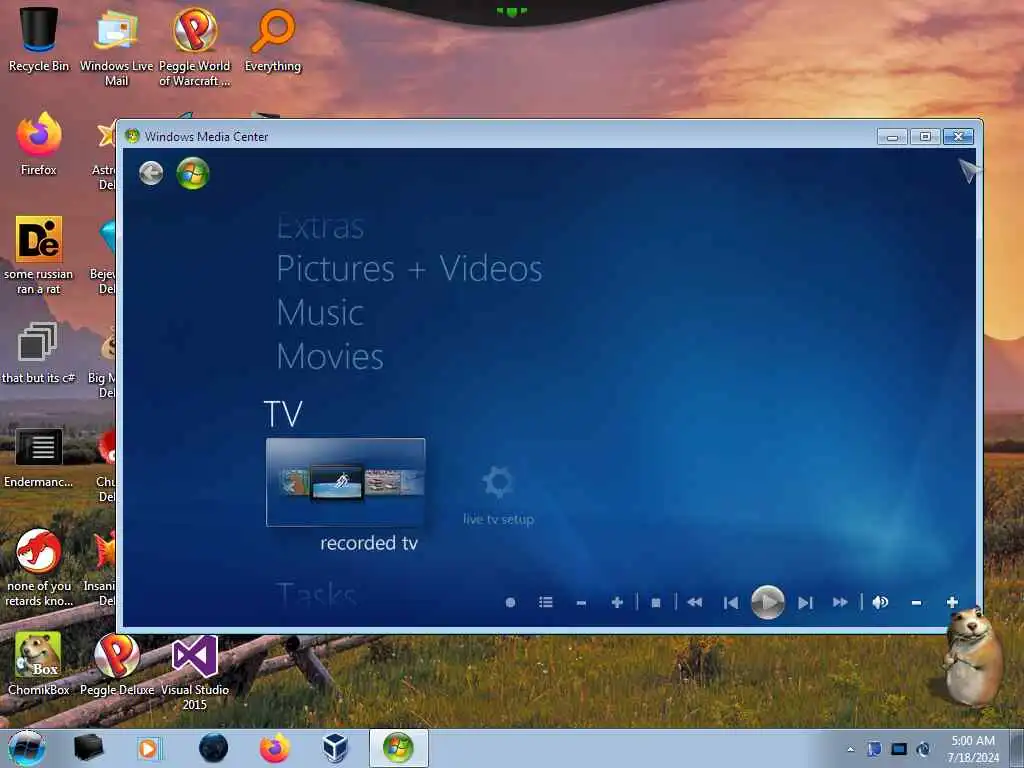
Task: Click the fast forward button
Action: tap(840, 602)
